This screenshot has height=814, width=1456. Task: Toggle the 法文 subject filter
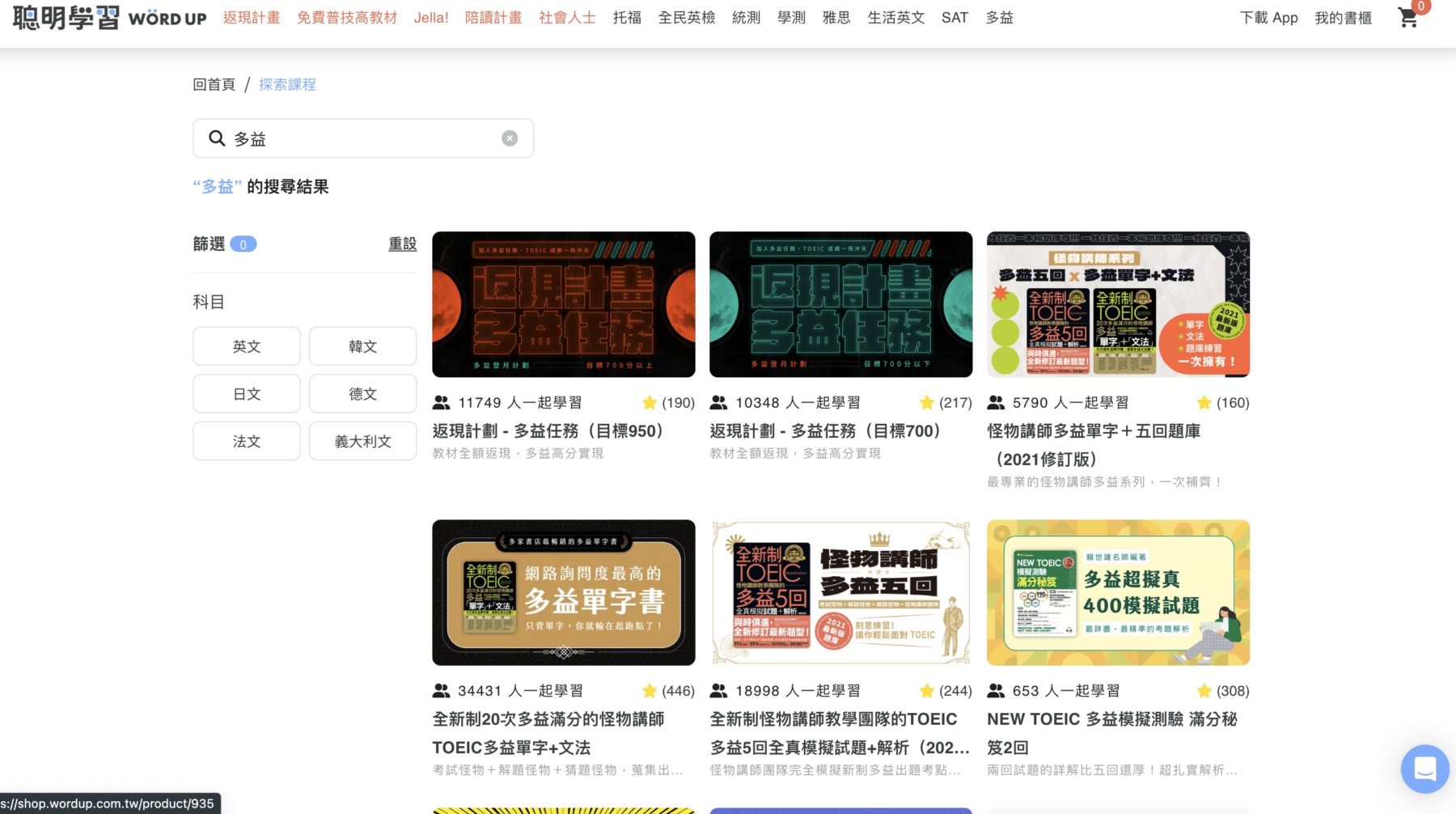(x=247, y=441)
